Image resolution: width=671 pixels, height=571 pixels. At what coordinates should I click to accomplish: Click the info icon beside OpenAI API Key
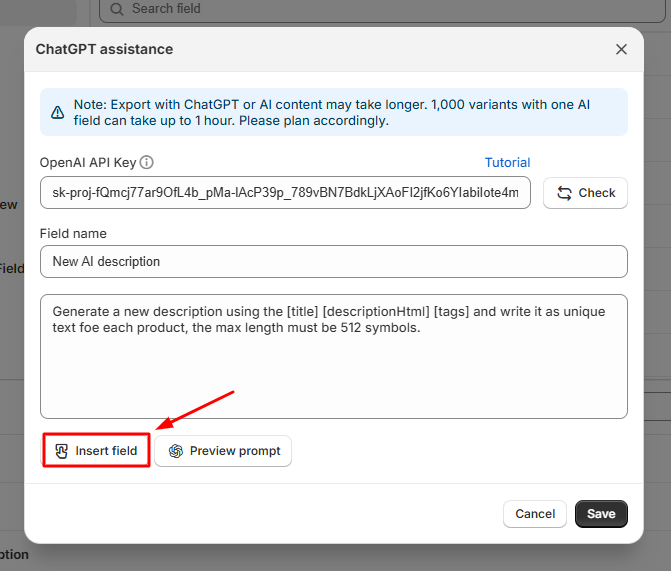(x=146, y=163)
